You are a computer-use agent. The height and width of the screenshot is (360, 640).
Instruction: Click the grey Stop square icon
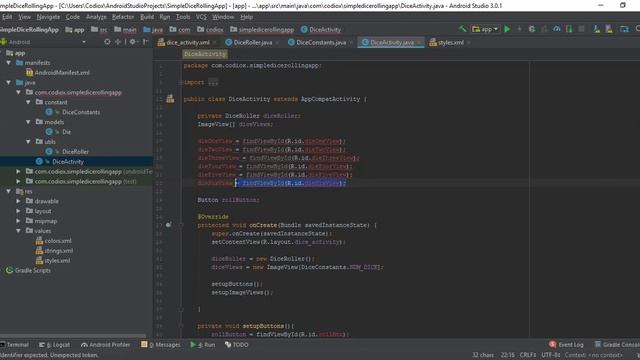coord(582,29)
